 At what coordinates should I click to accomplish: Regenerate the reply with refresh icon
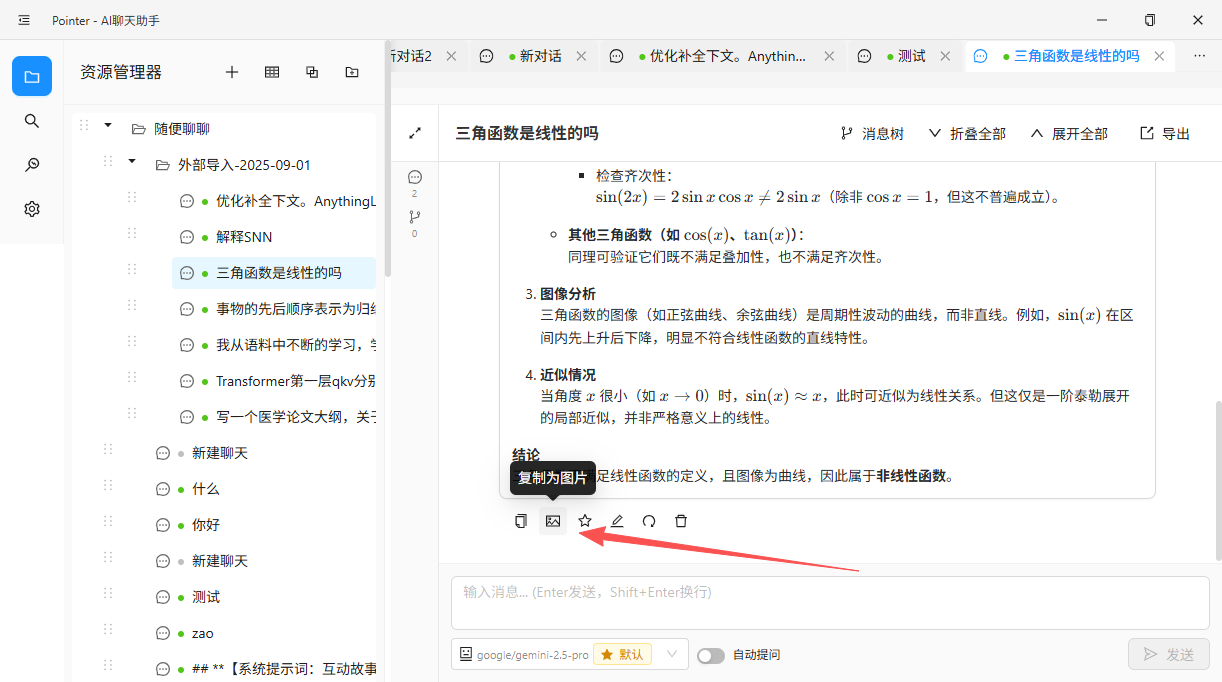[x=649, y=521]
